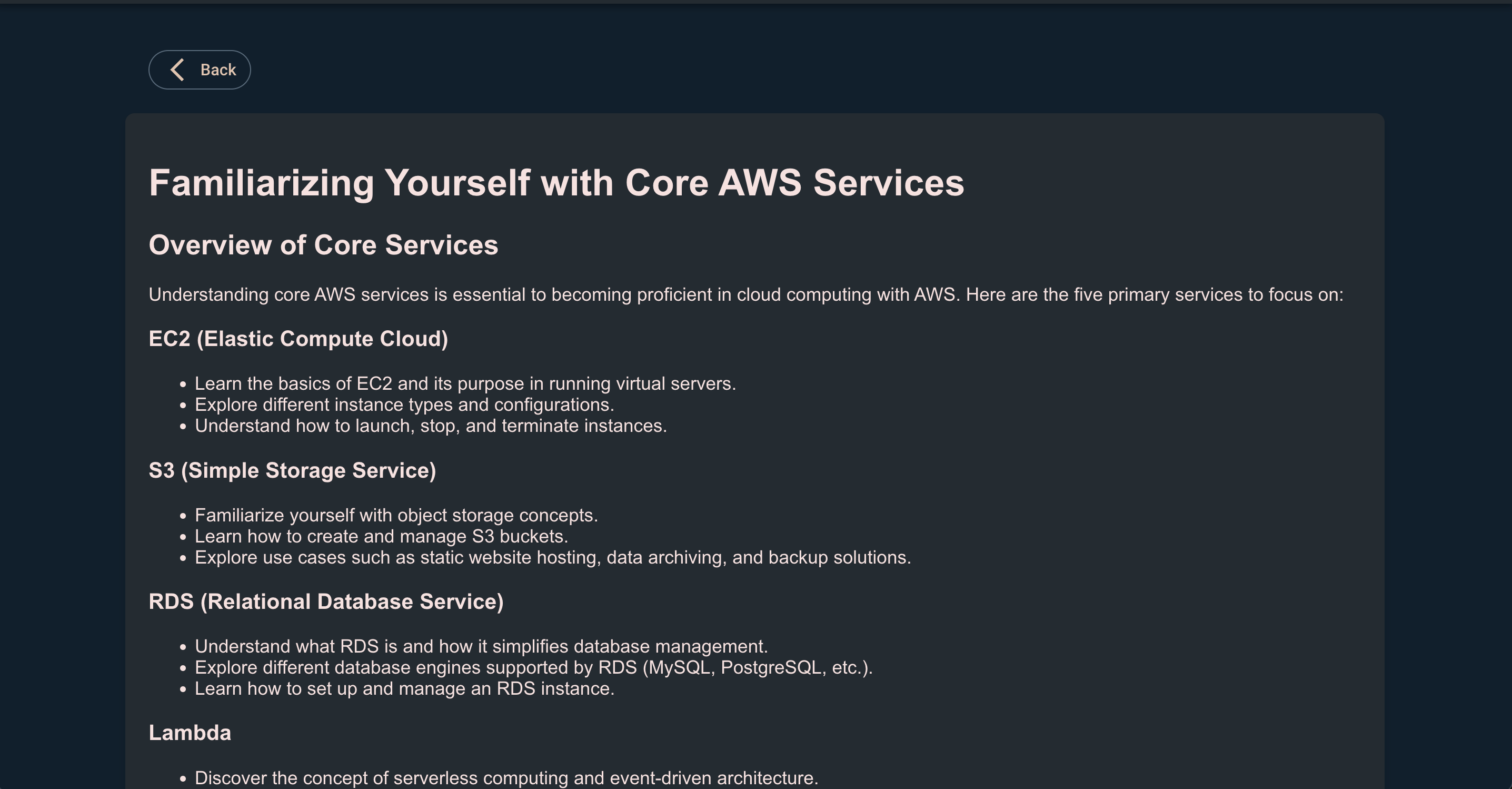1512x789 pixels.
Task: Click the Back button
Action: [x=200, y=70]
